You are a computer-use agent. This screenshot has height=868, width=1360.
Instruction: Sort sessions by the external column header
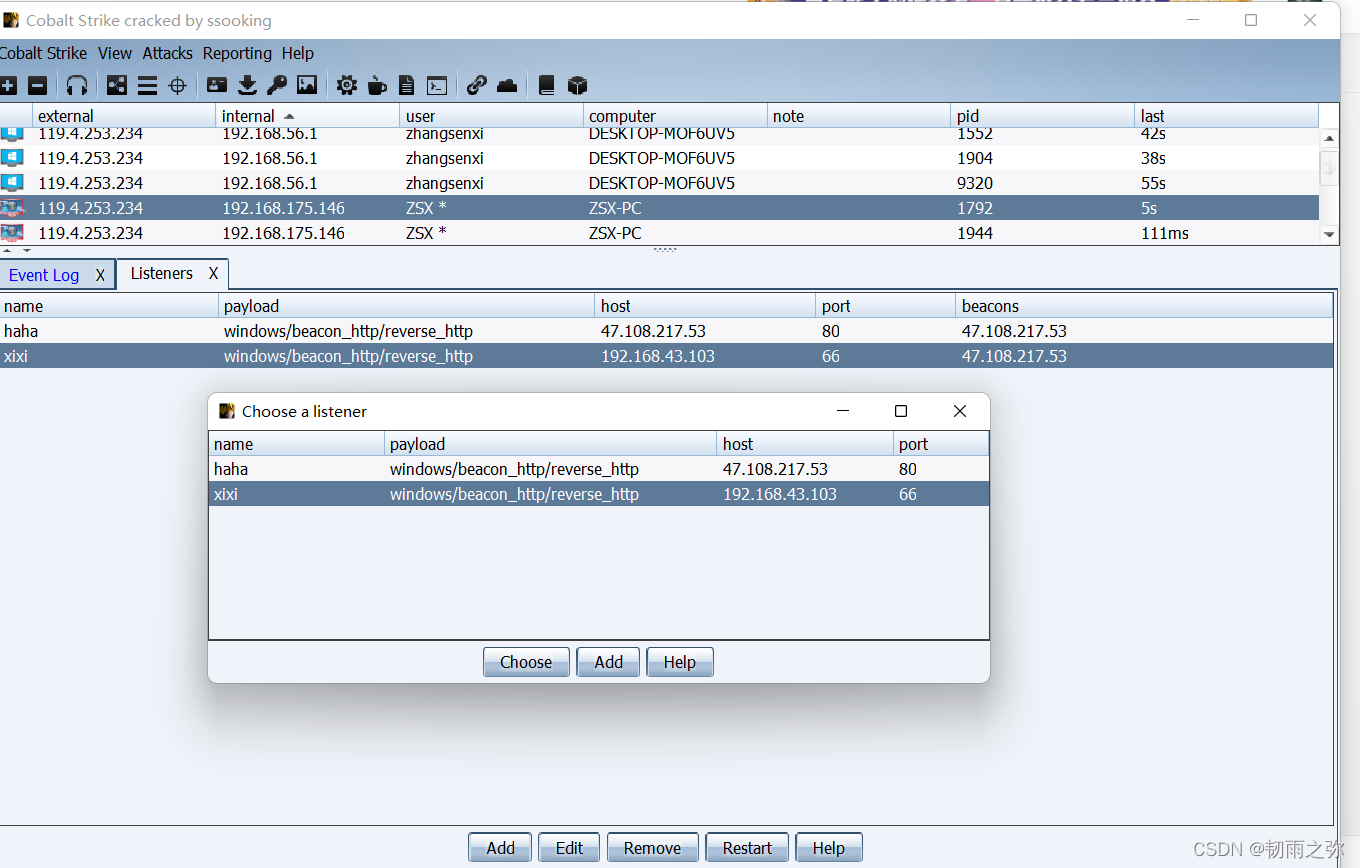coord(124,116)
